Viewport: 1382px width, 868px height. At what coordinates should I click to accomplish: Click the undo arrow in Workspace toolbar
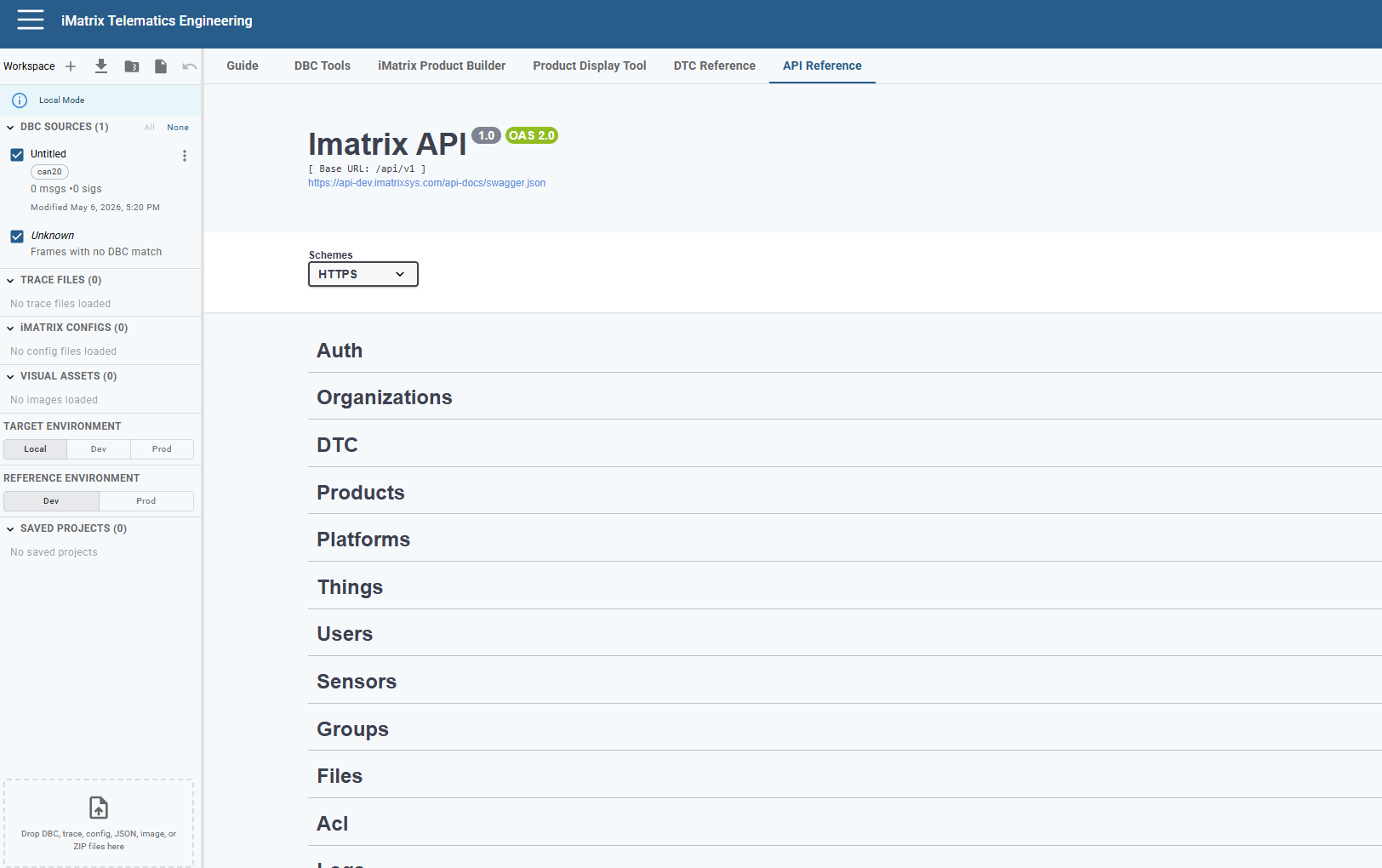tap(190, 66)
